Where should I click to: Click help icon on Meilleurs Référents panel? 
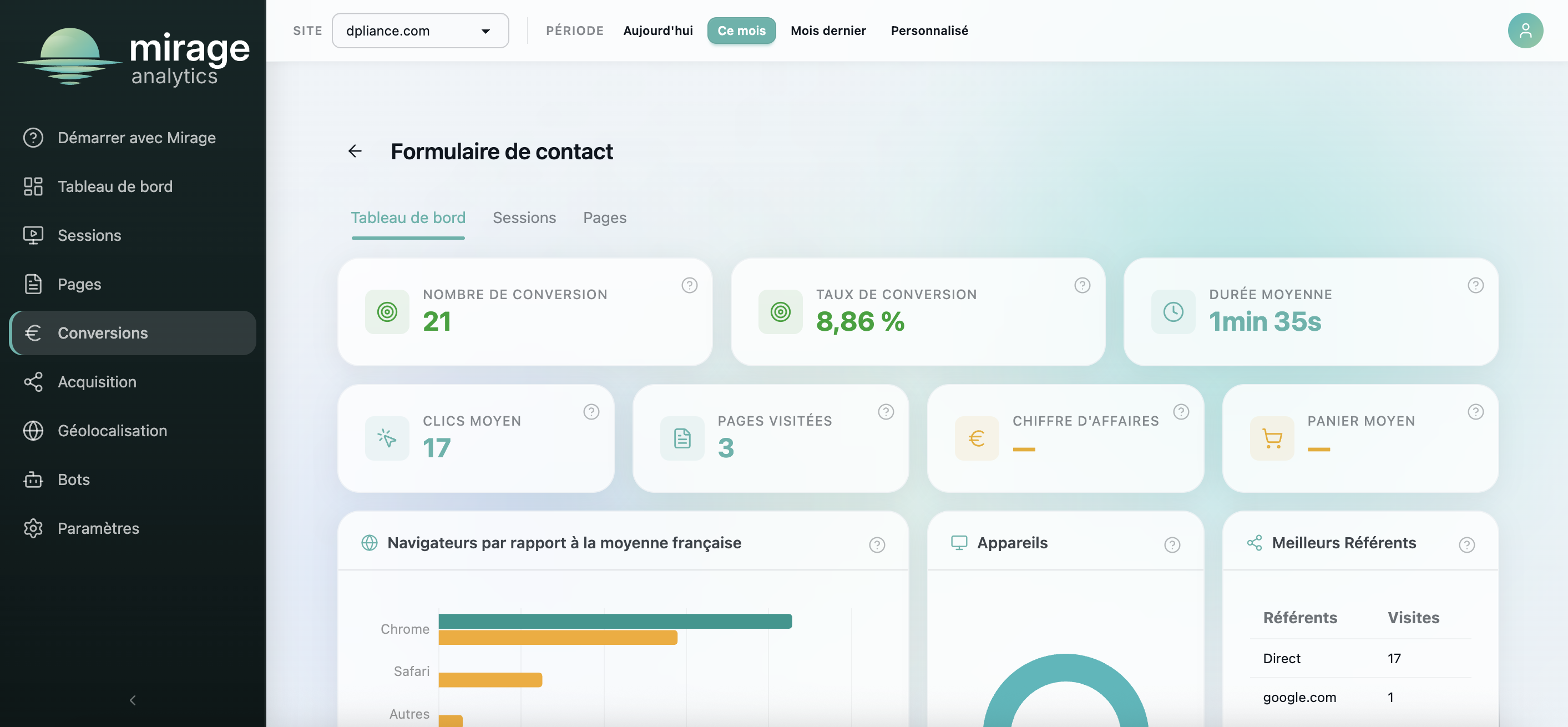[x=1466, y=544]
